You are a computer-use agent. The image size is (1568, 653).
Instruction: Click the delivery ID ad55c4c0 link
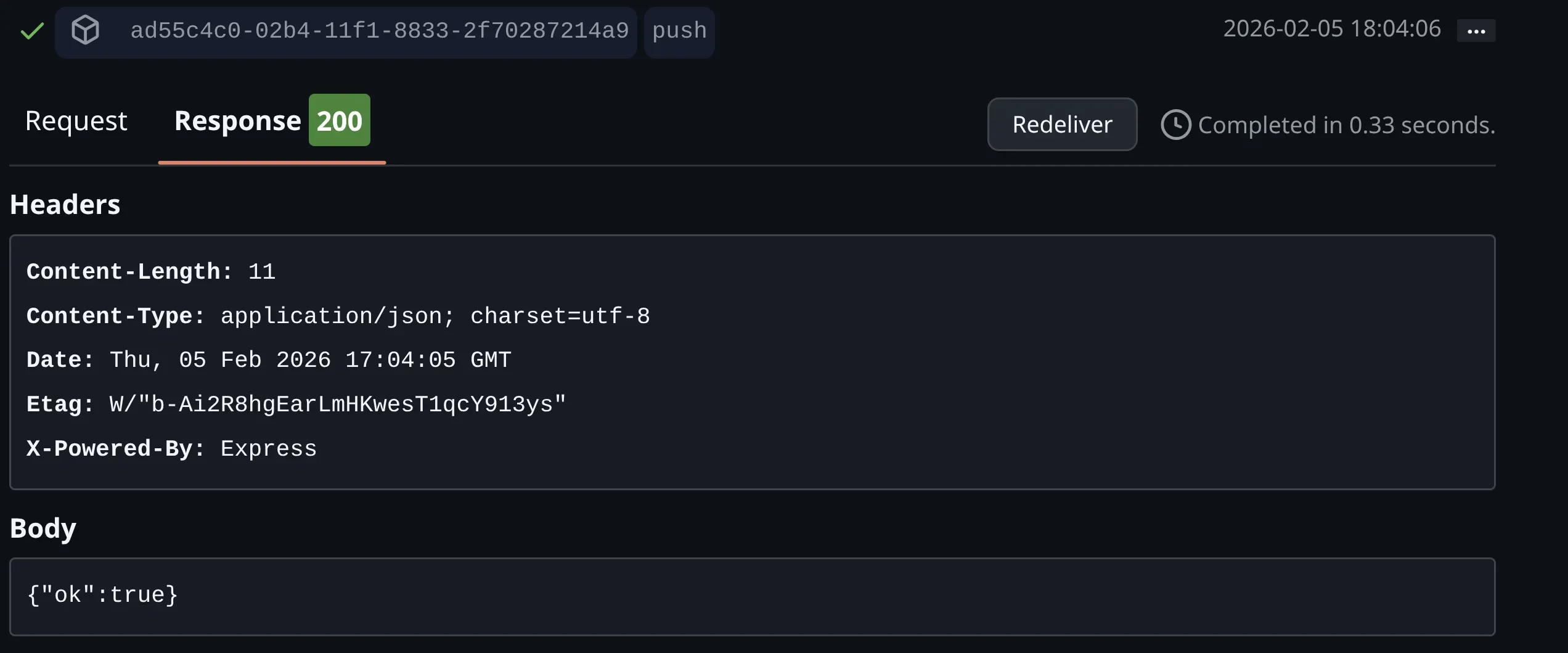[x=380, y=31]
